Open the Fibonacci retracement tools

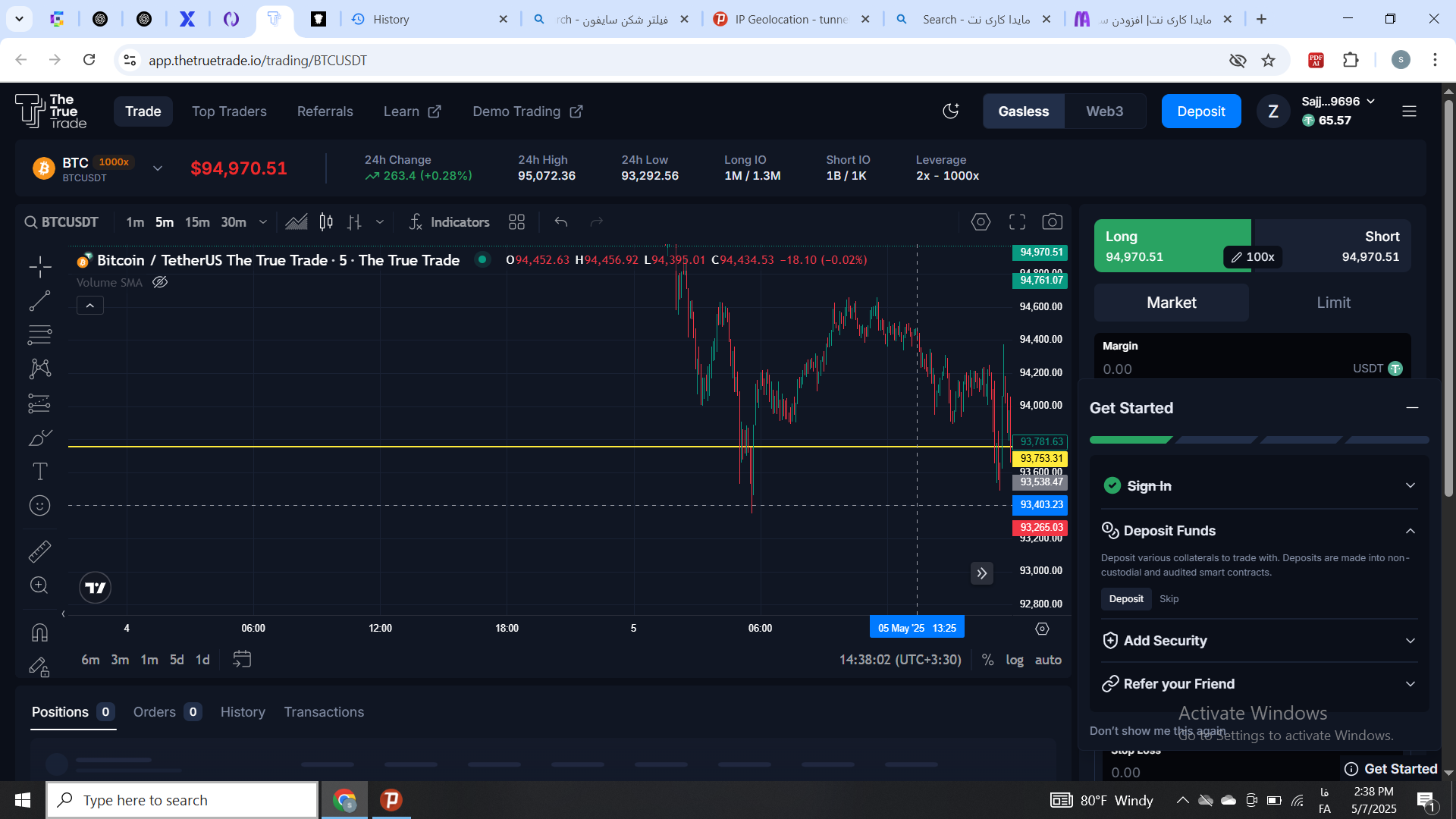pyautogui.click(x=40, y=334)
